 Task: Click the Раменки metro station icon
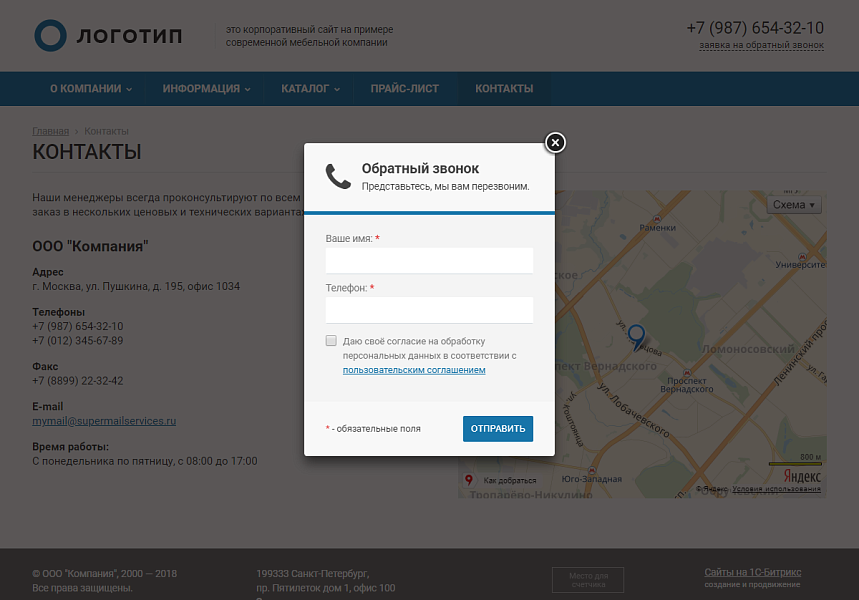[x=657, y=219]
